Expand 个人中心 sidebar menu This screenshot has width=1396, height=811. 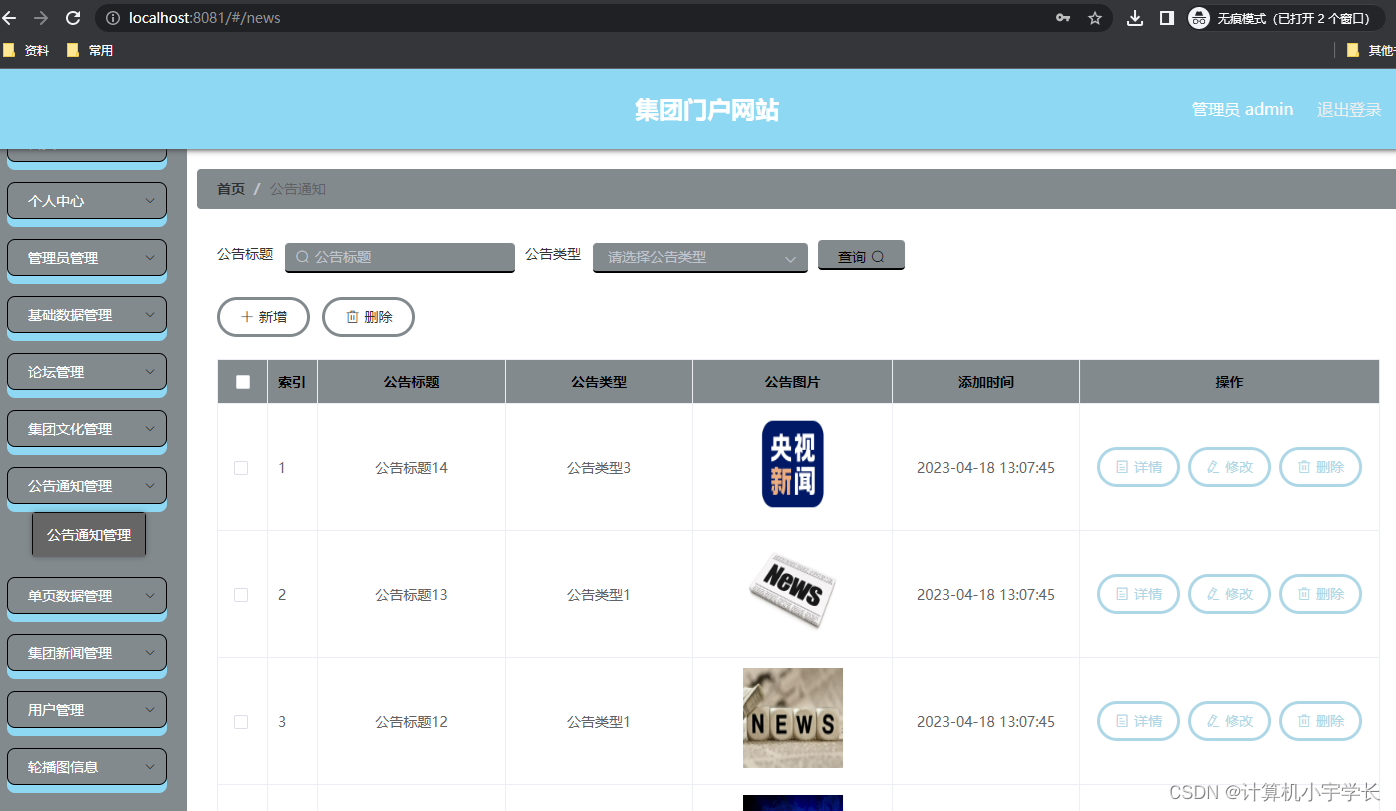click(x=87, y=201)
